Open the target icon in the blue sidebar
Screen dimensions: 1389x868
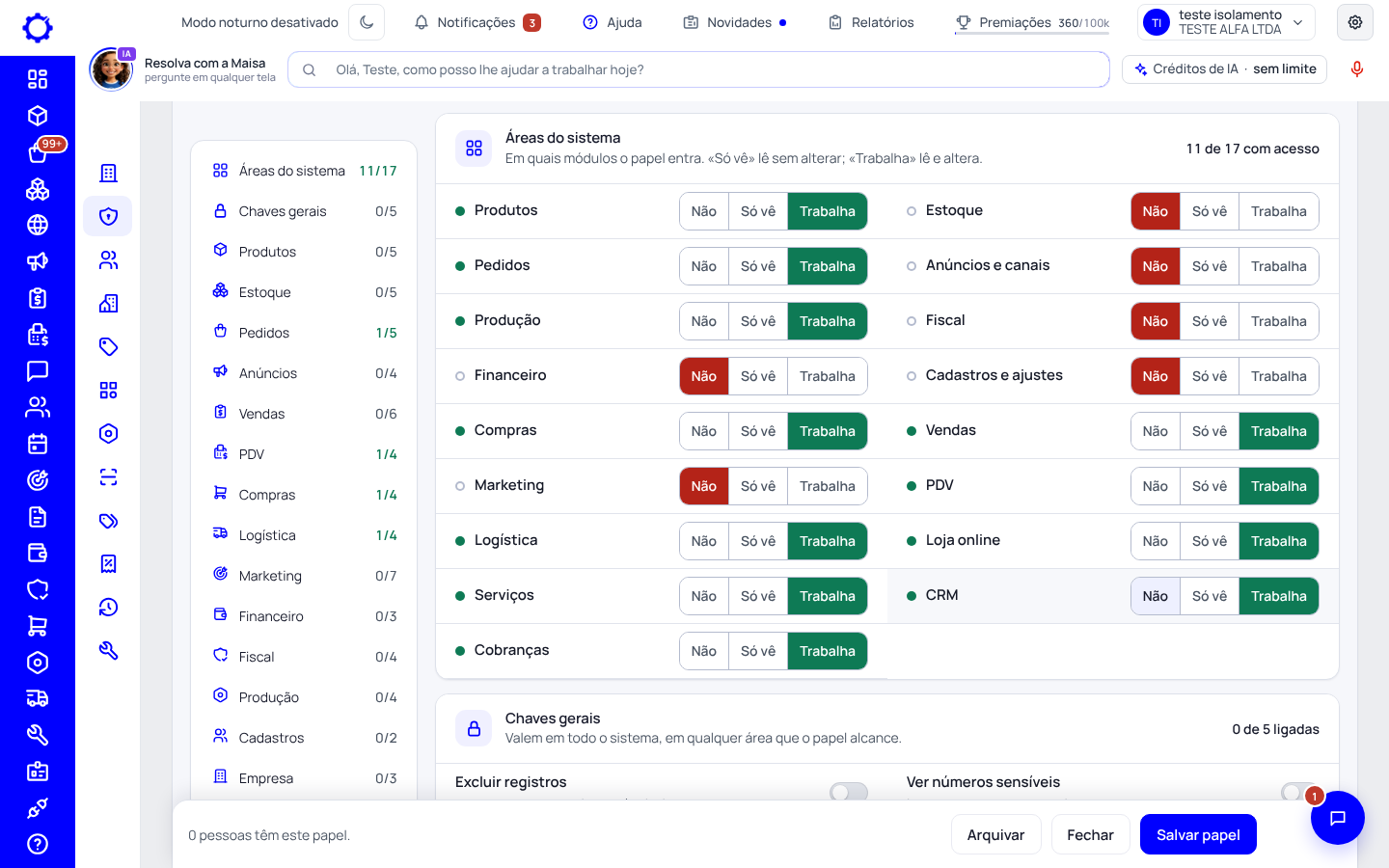pyautogui.click(x=38, y=480)
